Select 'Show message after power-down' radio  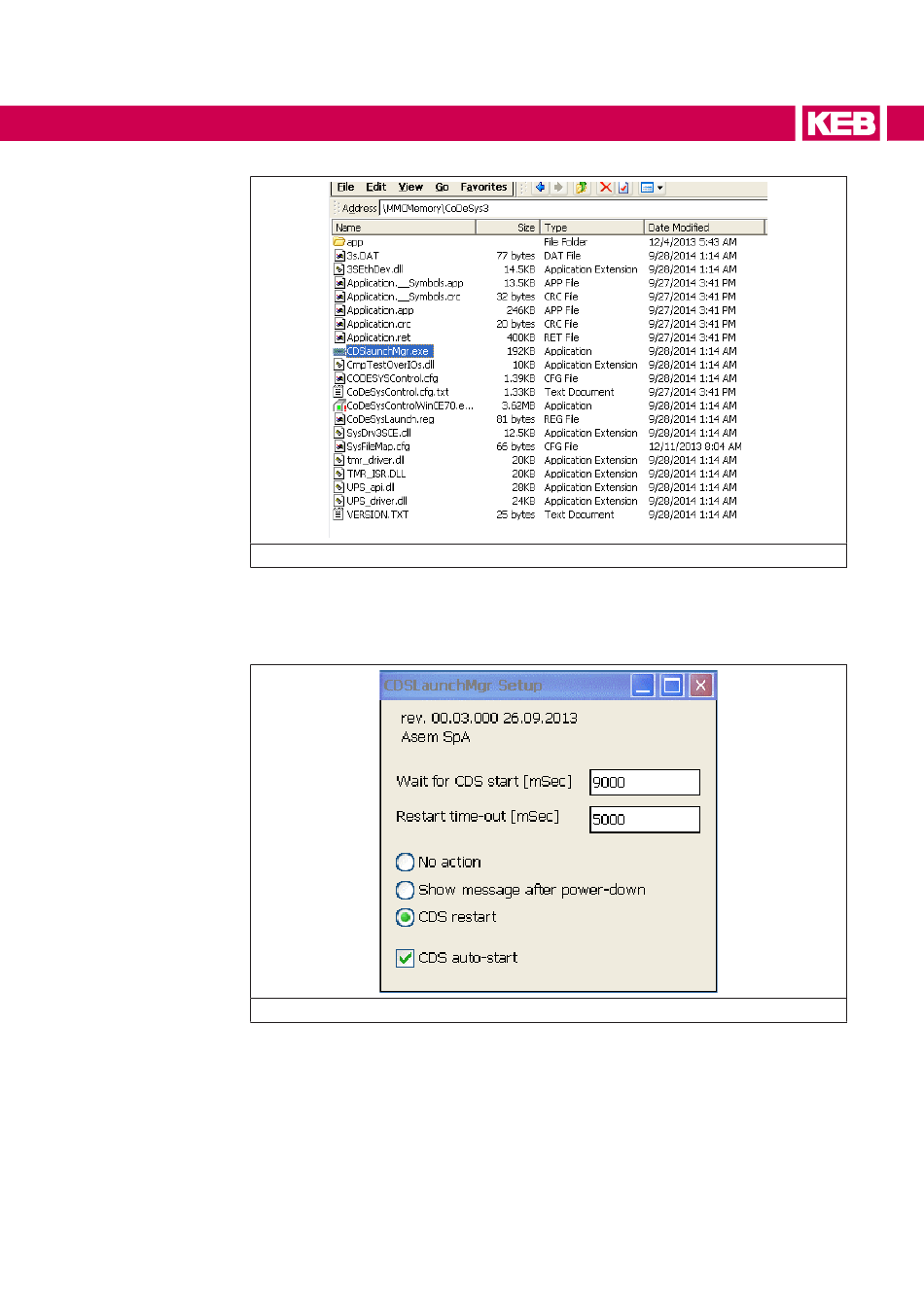click(406, 890)
